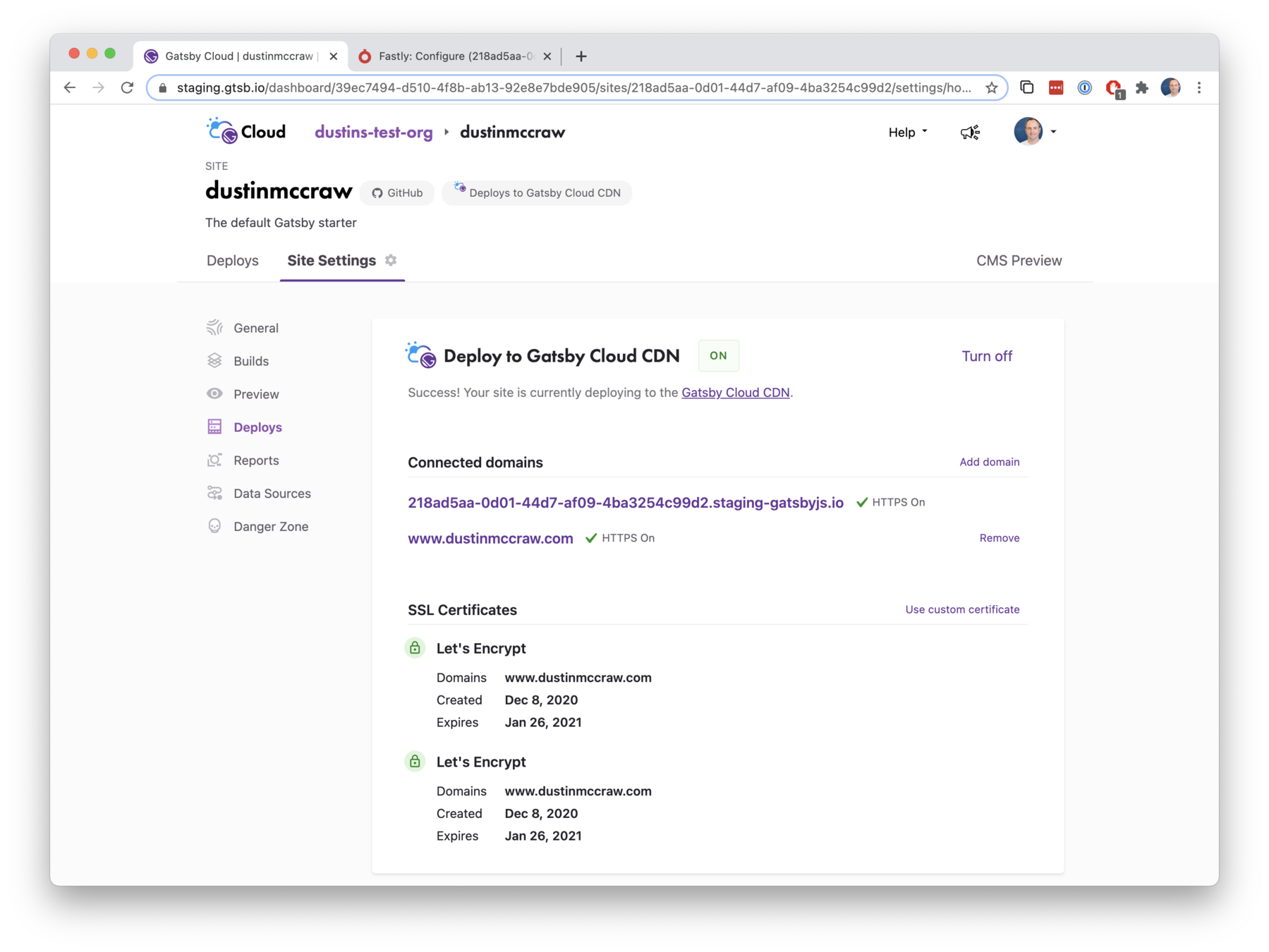The image size is (1269, 952).
Task: Open the staging-gatsbyjs.io domain link
Action: 625,503
